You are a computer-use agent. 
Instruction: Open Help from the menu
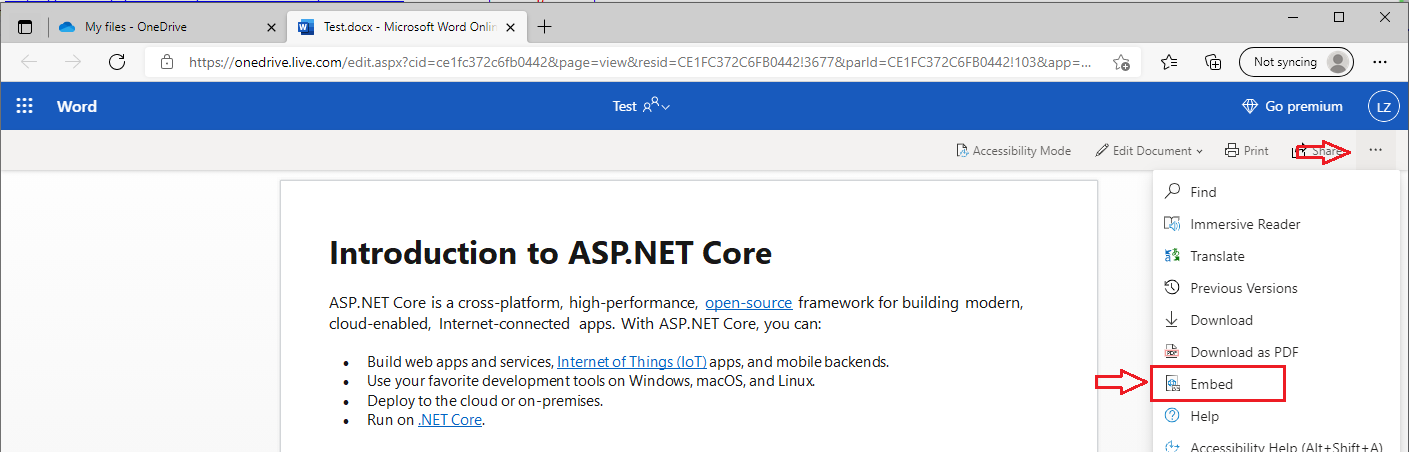pos(1276,416)
